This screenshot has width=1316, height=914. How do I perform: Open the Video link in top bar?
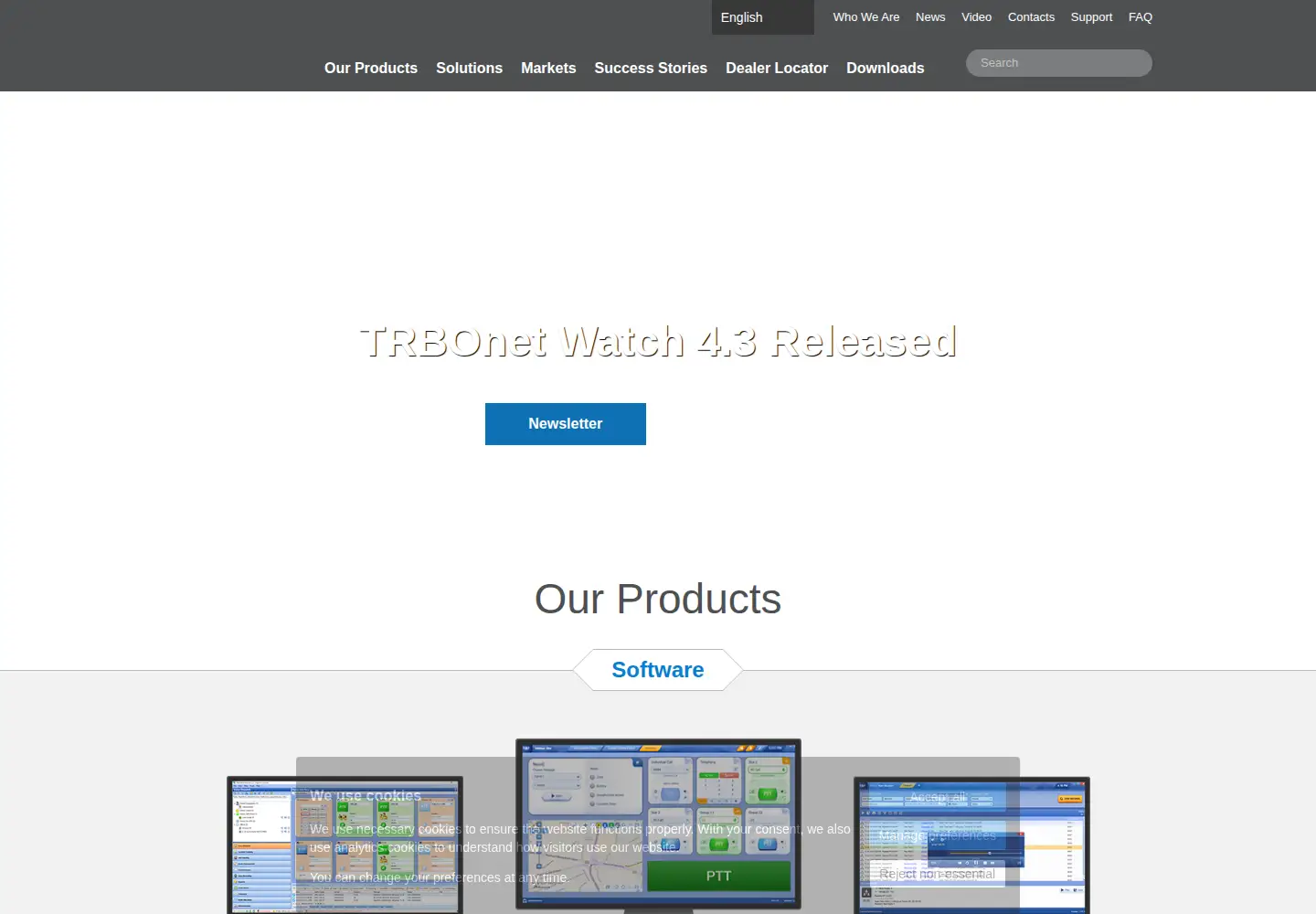(x=976, y=17)
